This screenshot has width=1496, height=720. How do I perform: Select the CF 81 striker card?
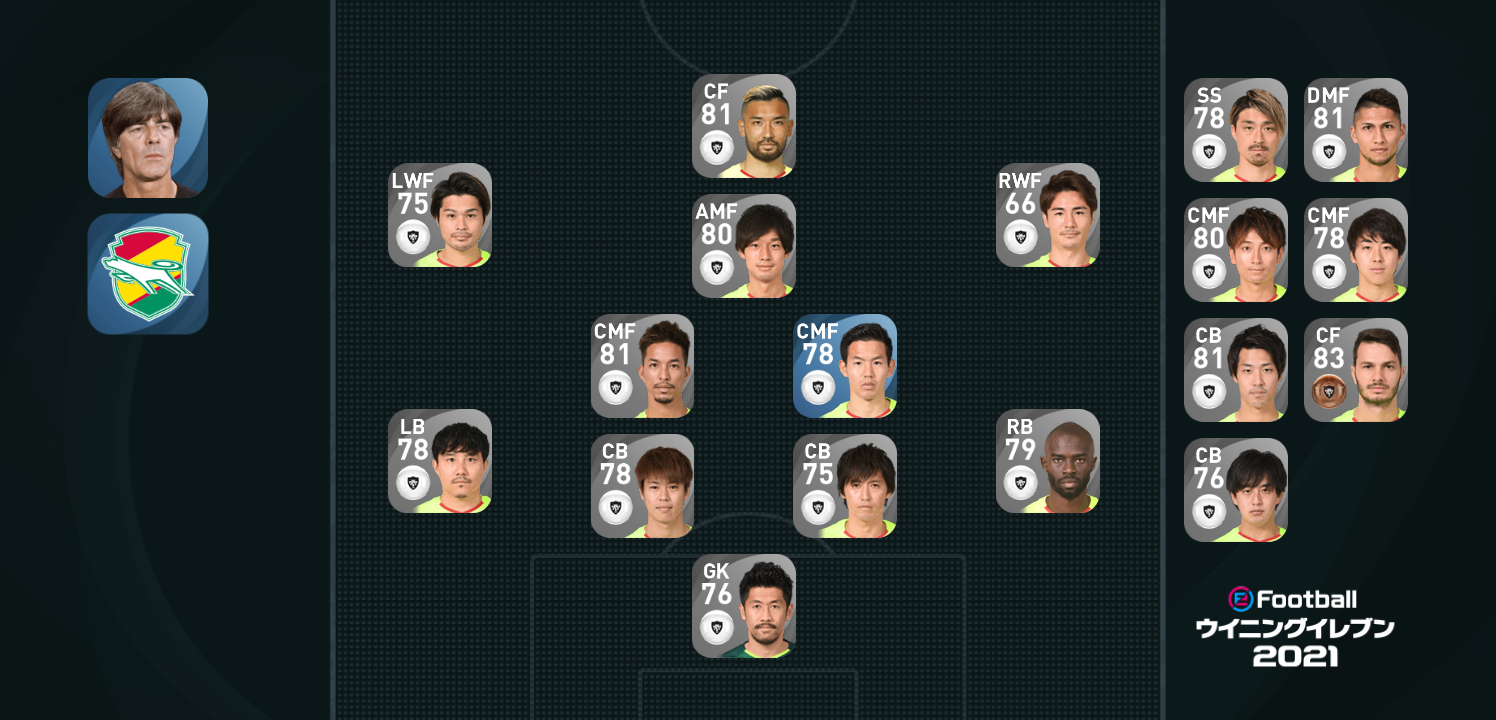[x=744, y=126]
